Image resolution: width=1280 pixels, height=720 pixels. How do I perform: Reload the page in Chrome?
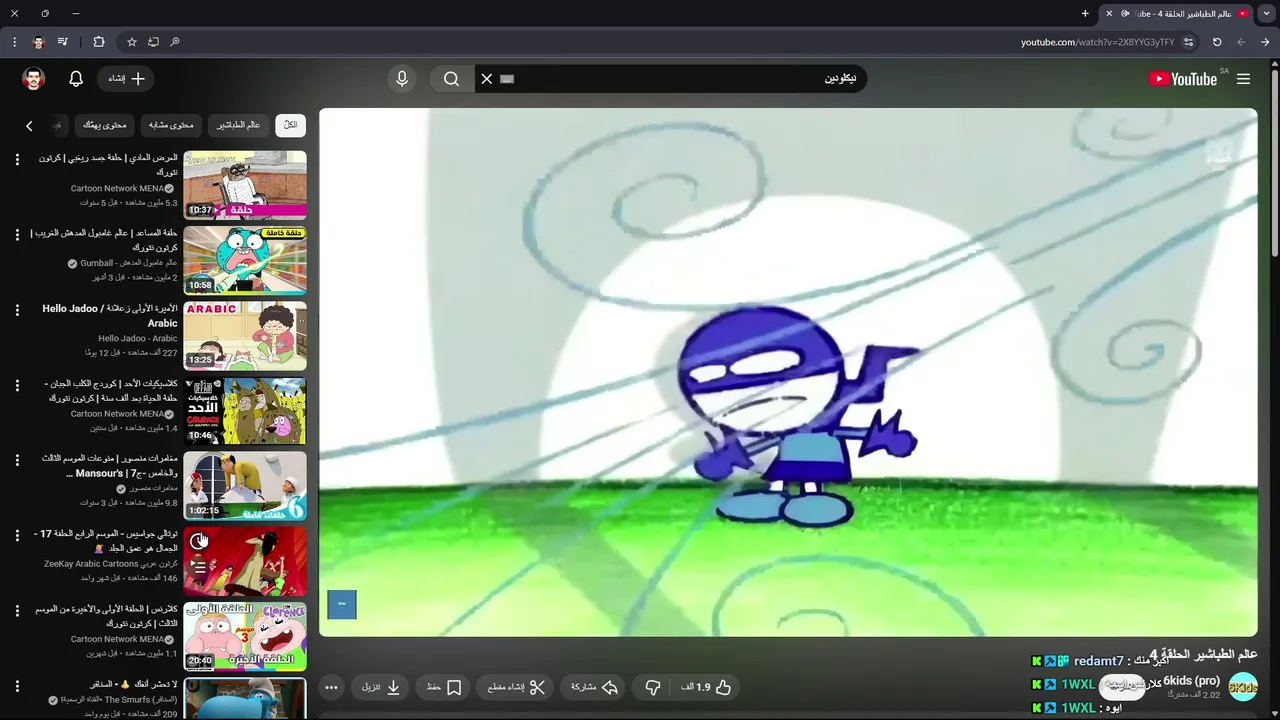click(x=1217, y=42)
